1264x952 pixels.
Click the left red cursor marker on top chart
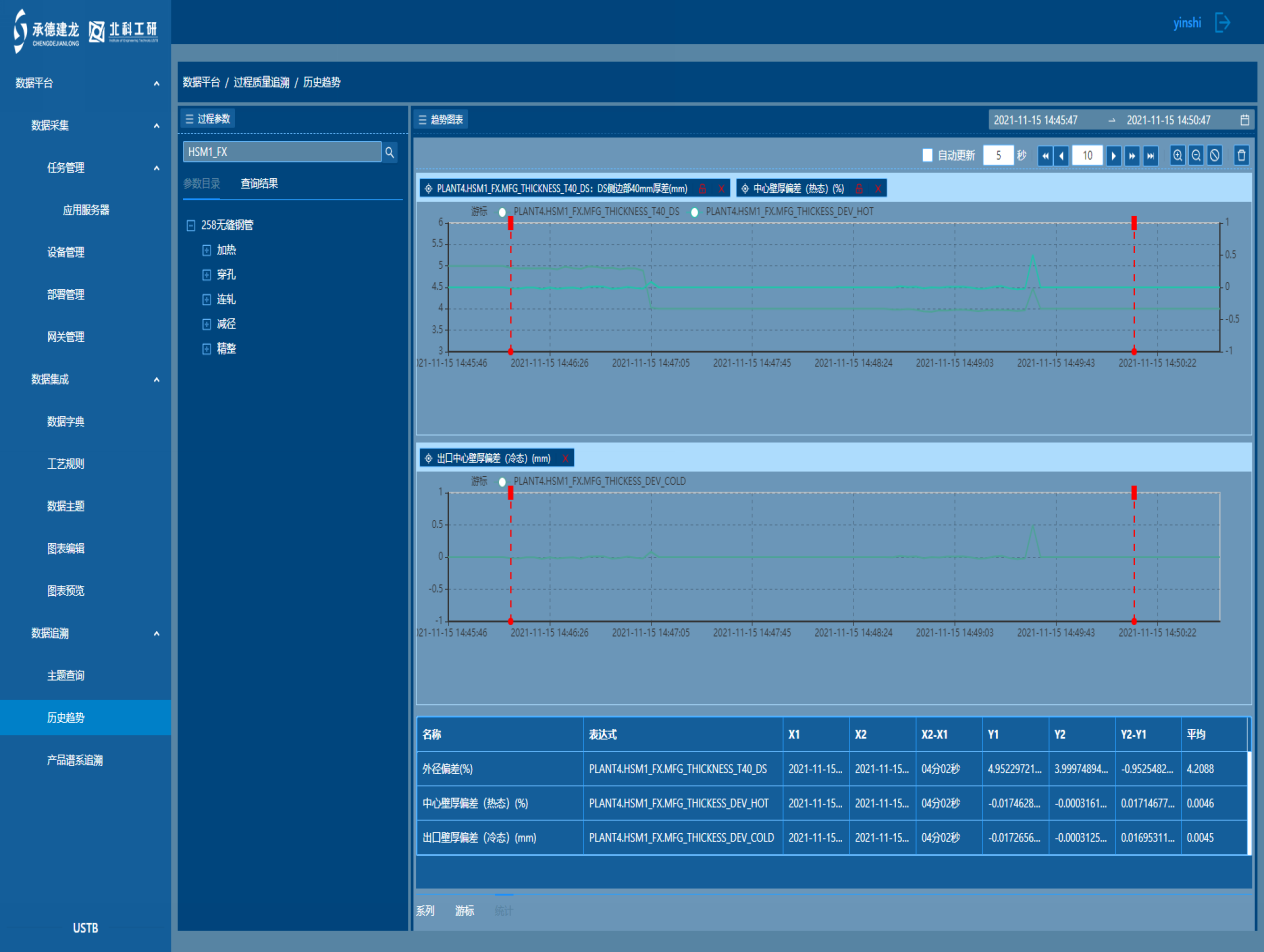point(511,223)
